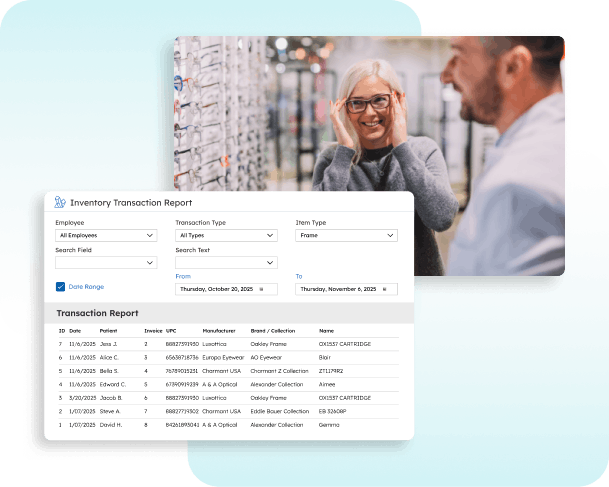Click the Inventory Transaction Report icon
The height and width of the screenshot is (487, 609).
[x=60, y=202]
